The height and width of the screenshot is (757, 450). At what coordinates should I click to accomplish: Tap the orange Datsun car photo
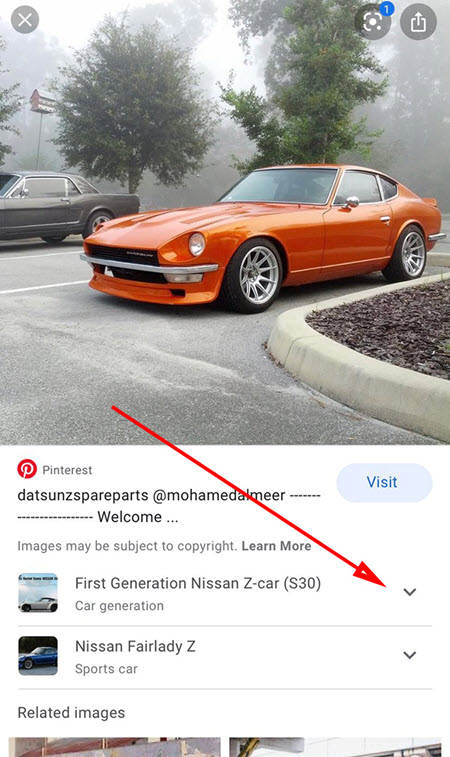pos(263,237)
